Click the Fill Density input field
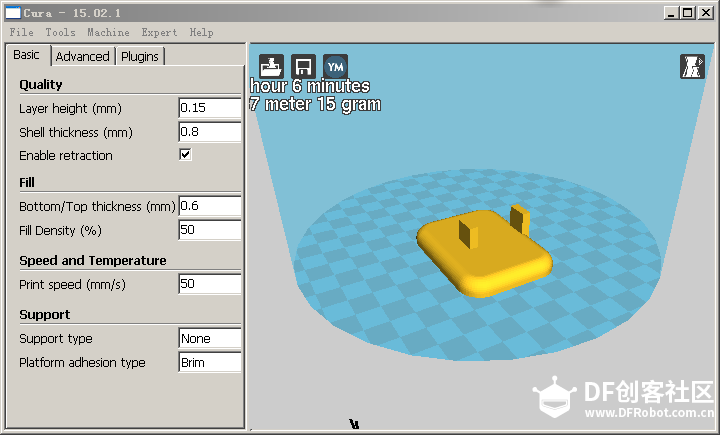 tap(210, 230)
